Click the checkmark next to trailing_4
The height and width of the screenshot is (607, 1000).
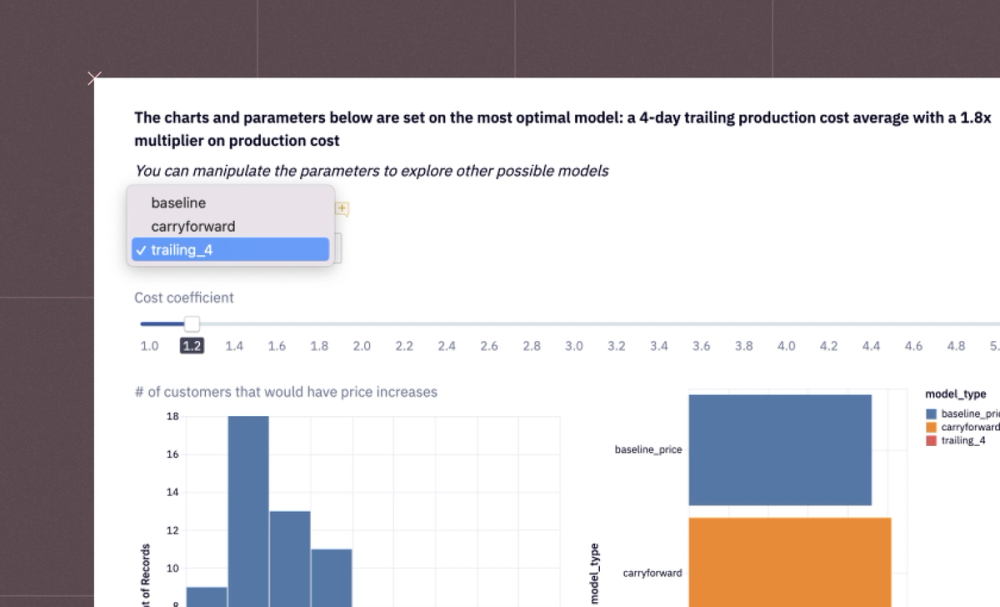(141, 250)
